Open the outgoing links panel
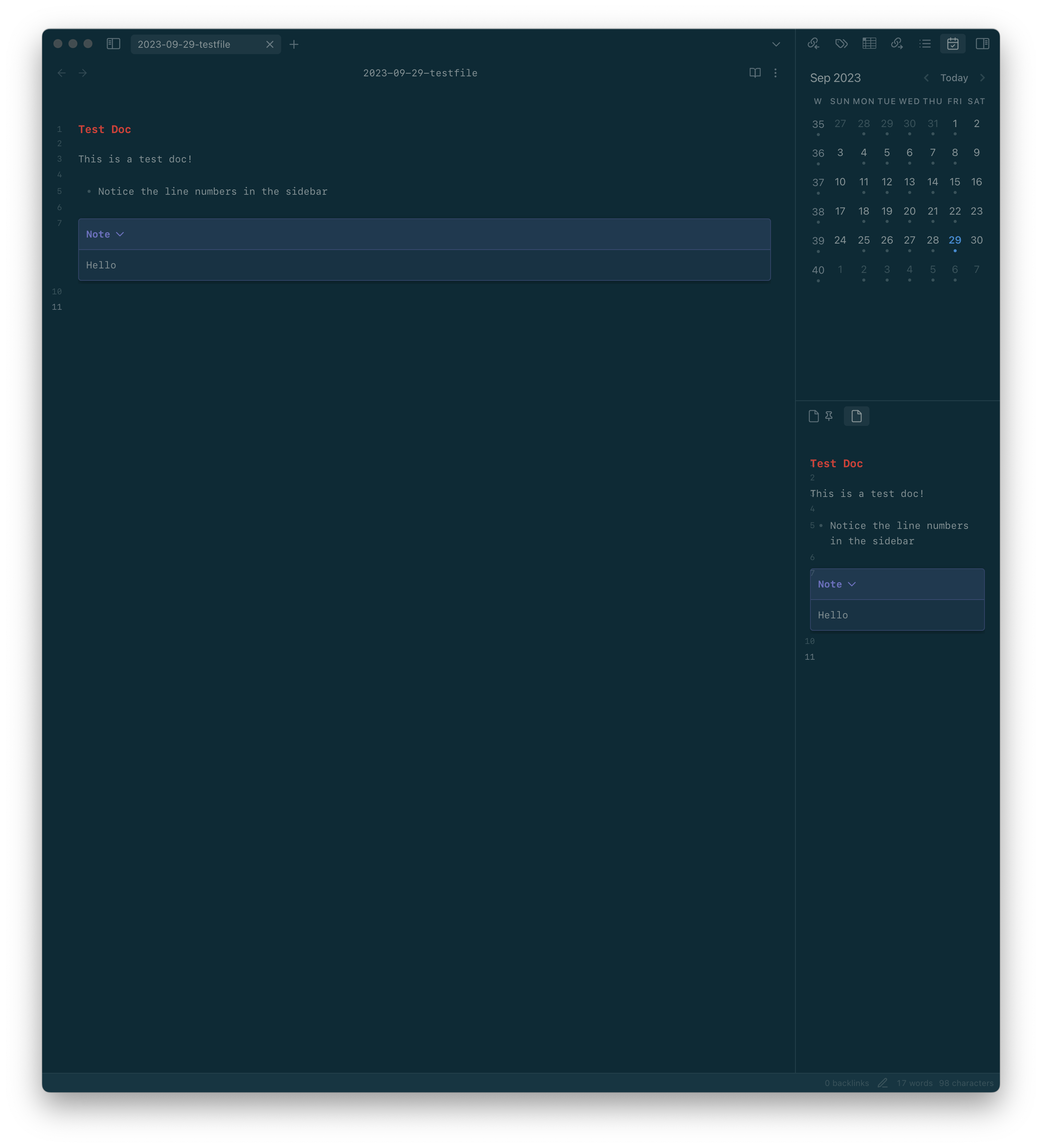The height and width of the screenshot is (1148, 1042). point(897,43)
